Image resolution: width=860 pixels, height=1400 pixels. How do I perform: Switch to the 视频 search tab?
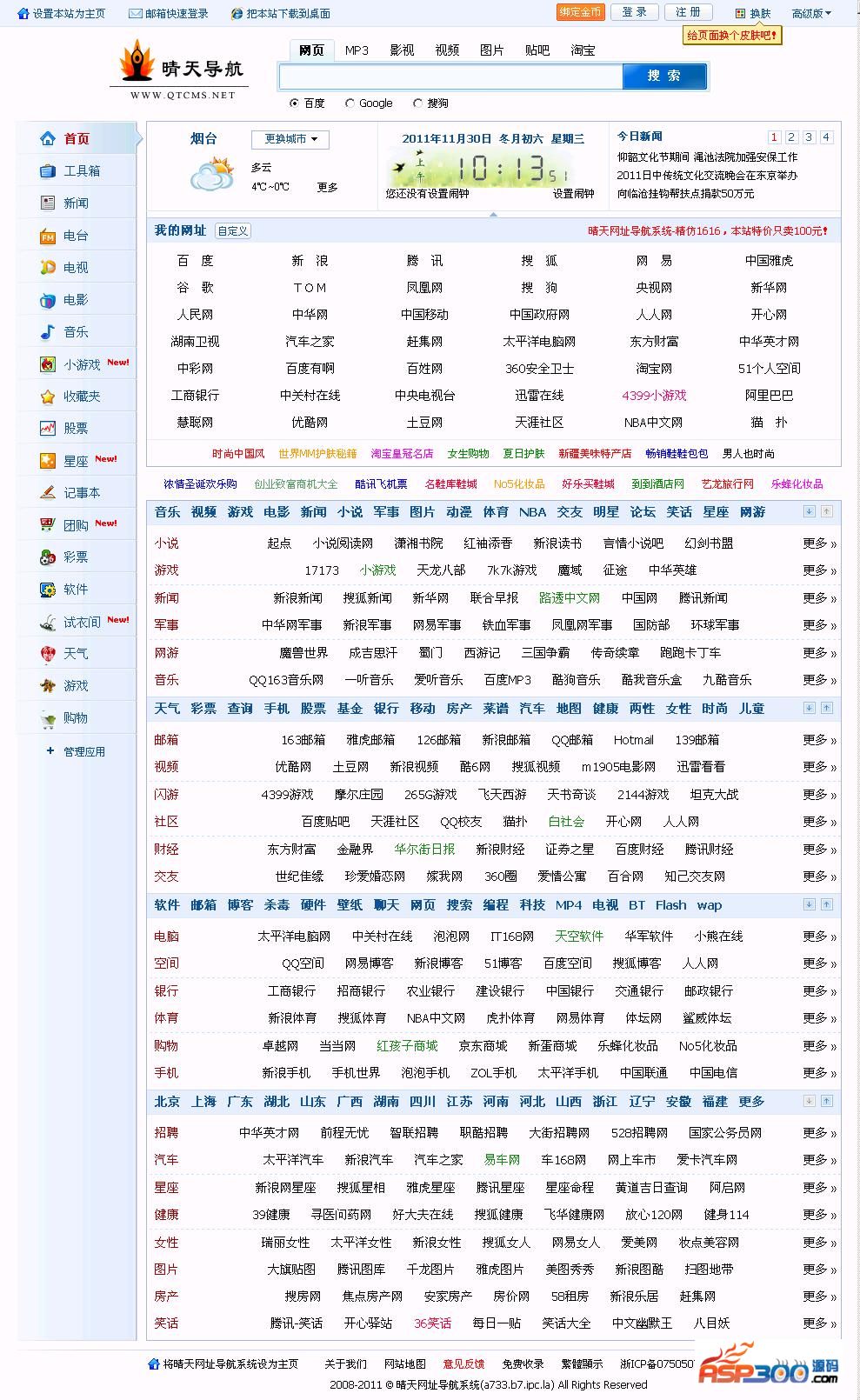click(x=447, y=50)
